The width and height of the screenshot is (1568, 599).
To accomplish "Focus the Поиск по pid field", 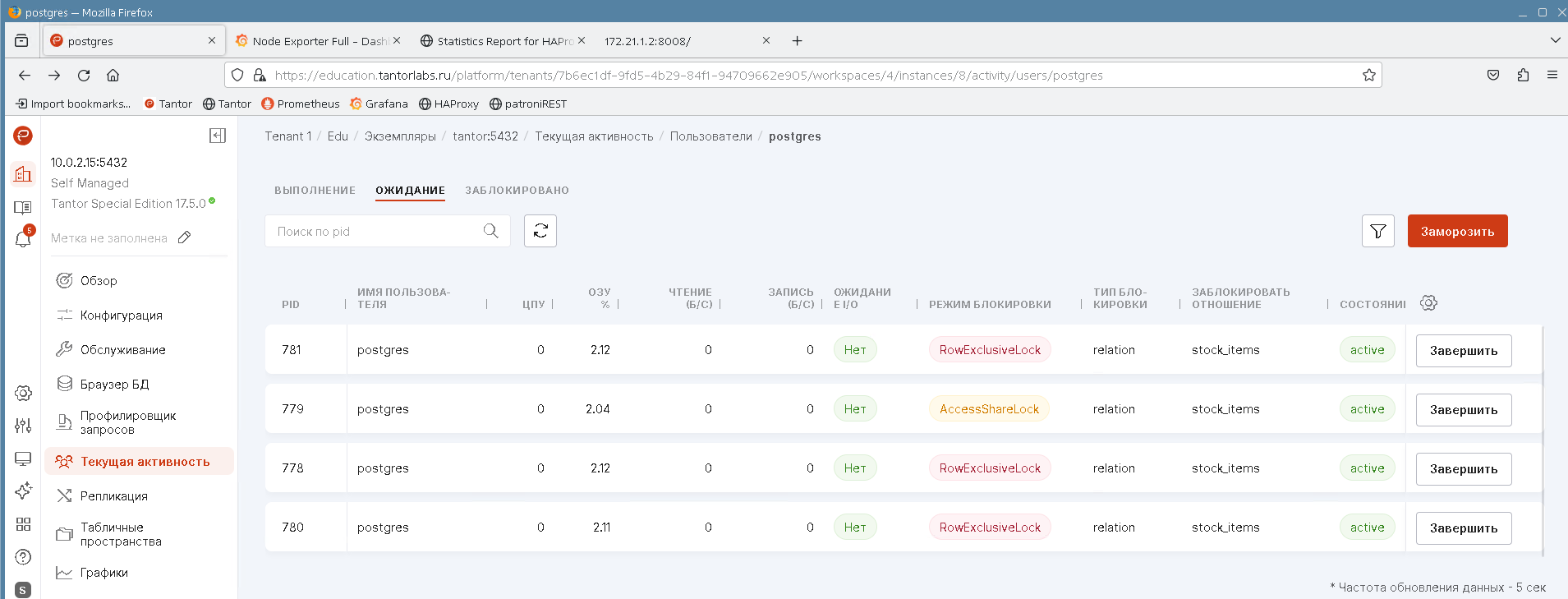I will pyautogui.click(x=374, y=232).
